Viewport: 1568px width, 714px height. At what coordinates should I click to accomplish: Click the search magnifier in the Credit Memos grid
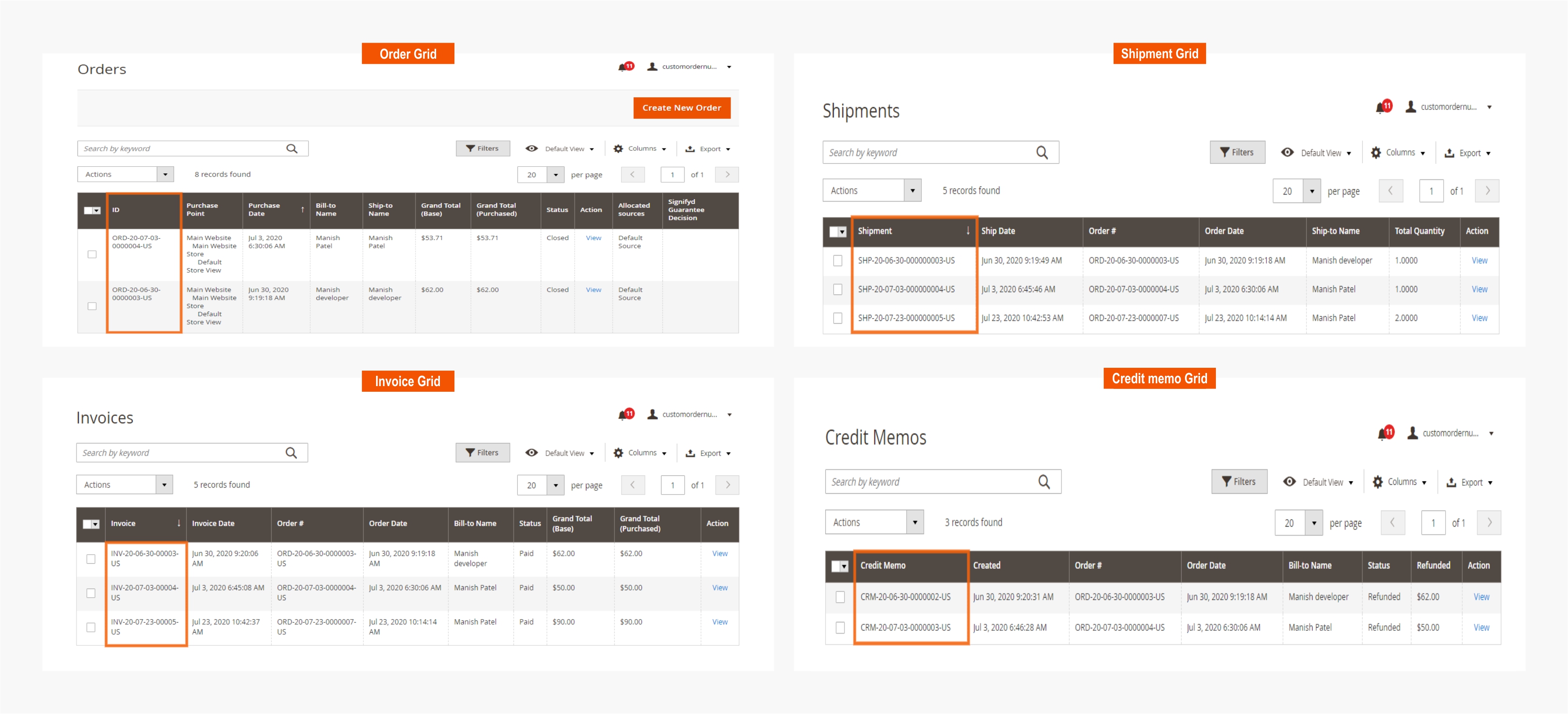(1045, 481)
